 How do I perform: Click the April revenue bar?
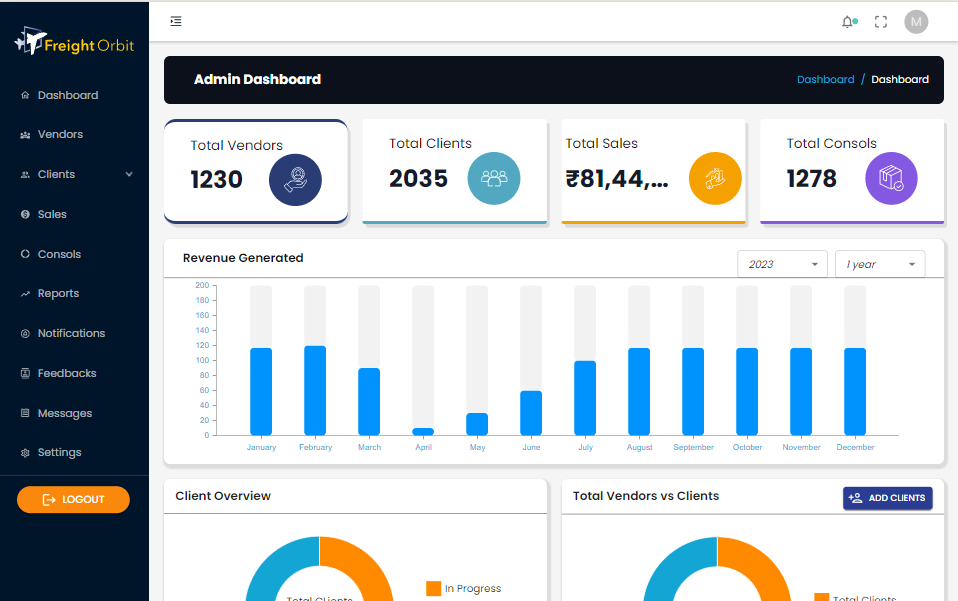point(423,431)
